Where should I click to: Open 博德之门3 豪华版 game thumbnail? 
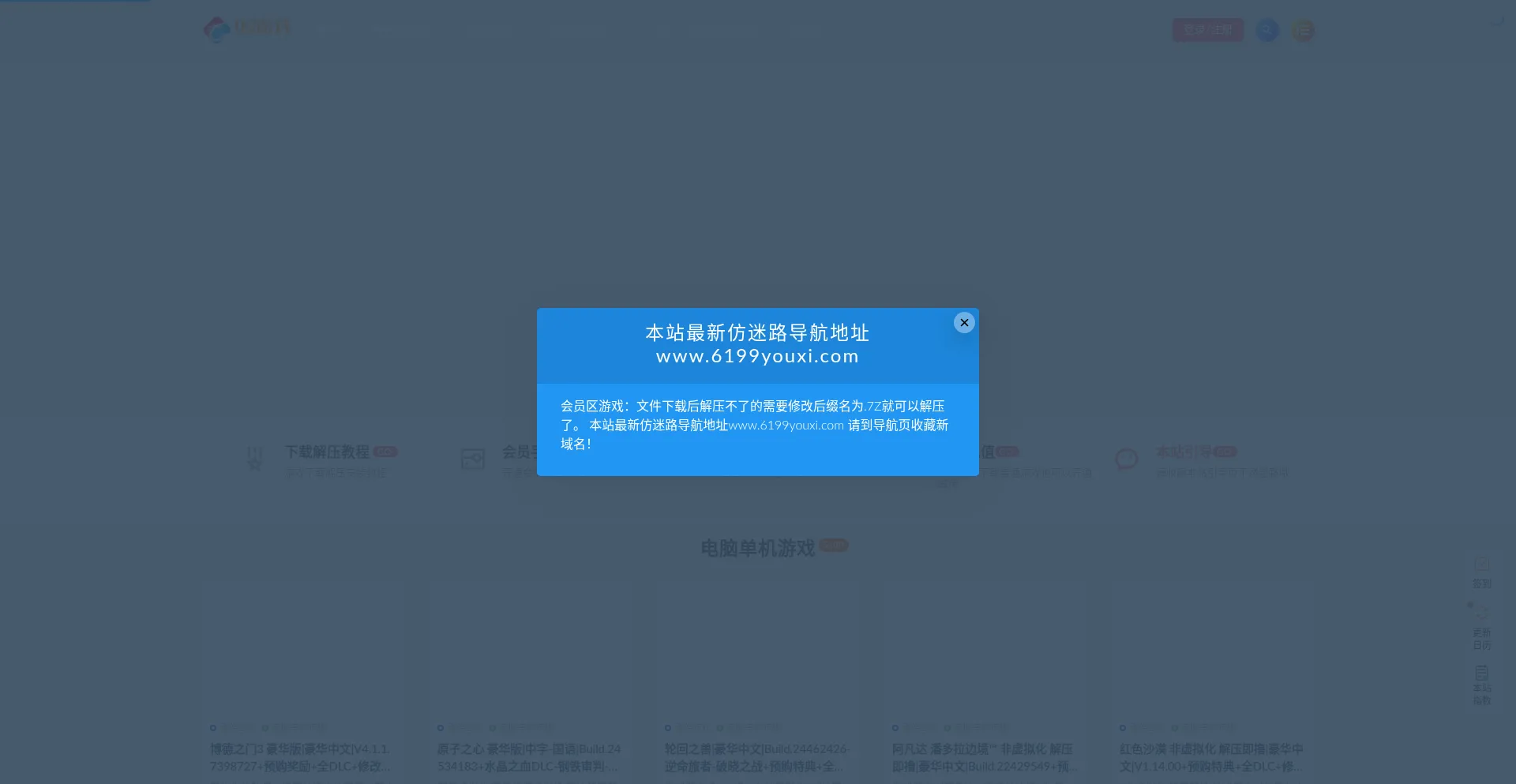click(x=303, y=649)
